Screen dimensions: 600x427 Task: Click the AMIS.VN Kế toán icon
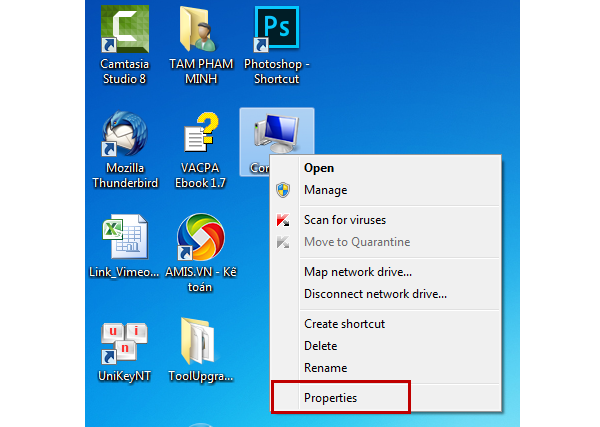point(201,241)
